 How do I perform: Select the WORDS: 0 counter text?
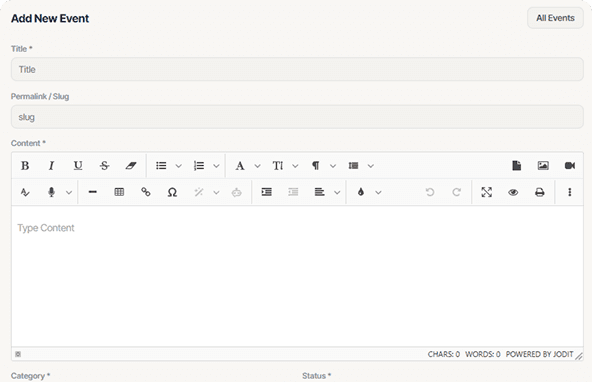coord(483,354)
